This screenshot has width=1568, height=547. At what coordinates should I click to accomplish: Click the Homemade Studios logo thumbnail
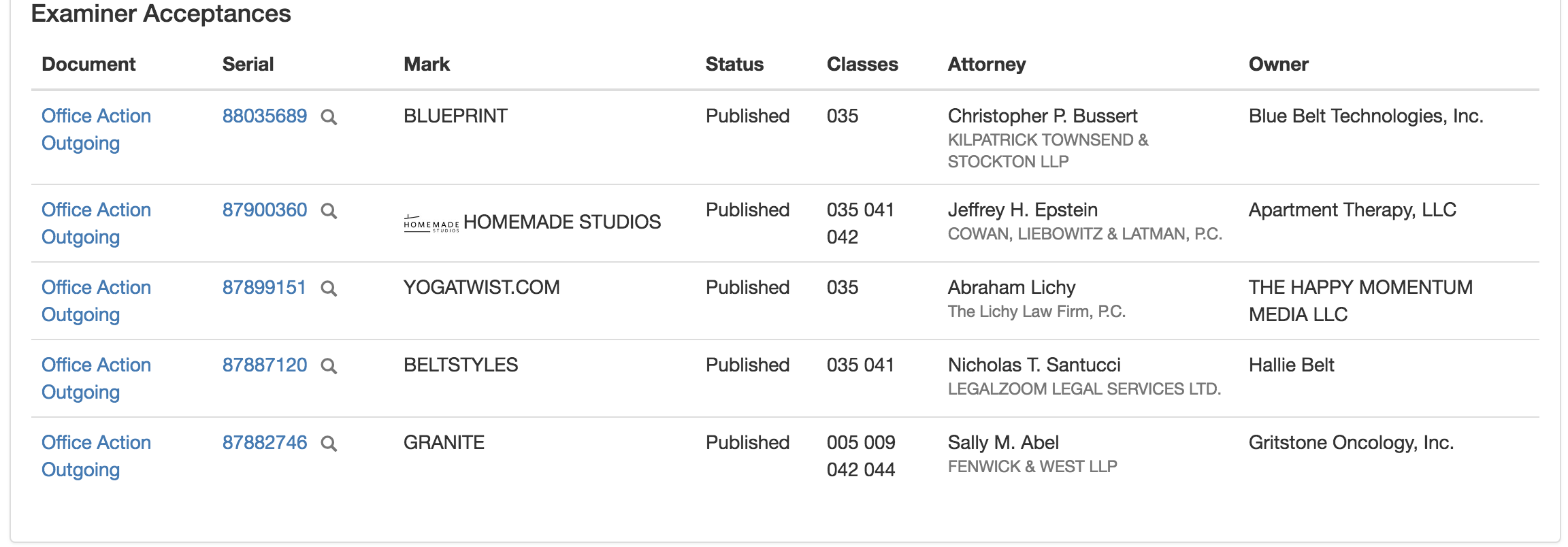click(431, 223)
